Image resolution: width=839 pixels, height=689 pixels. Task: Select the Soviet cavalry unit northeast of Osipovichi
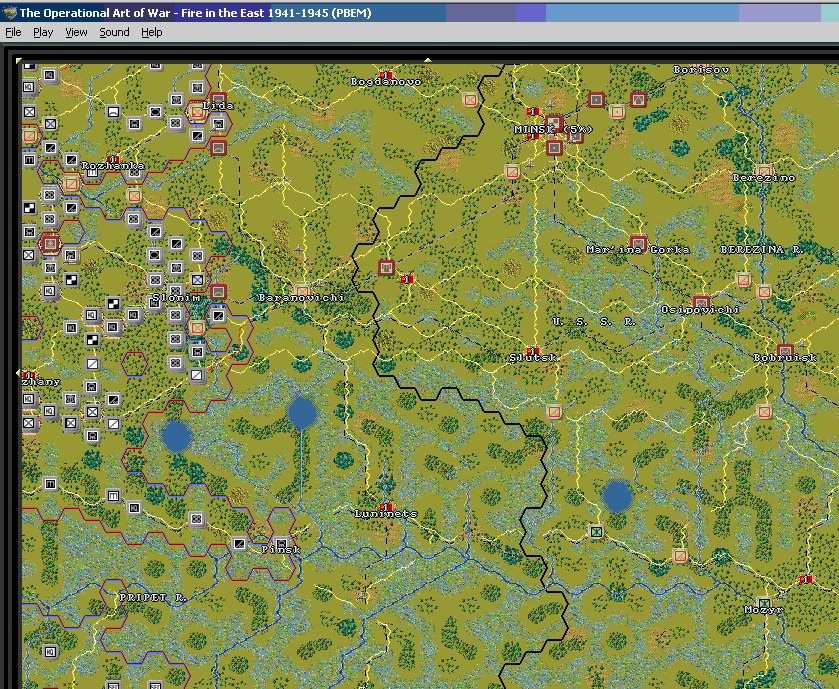[x=743, y=279]
